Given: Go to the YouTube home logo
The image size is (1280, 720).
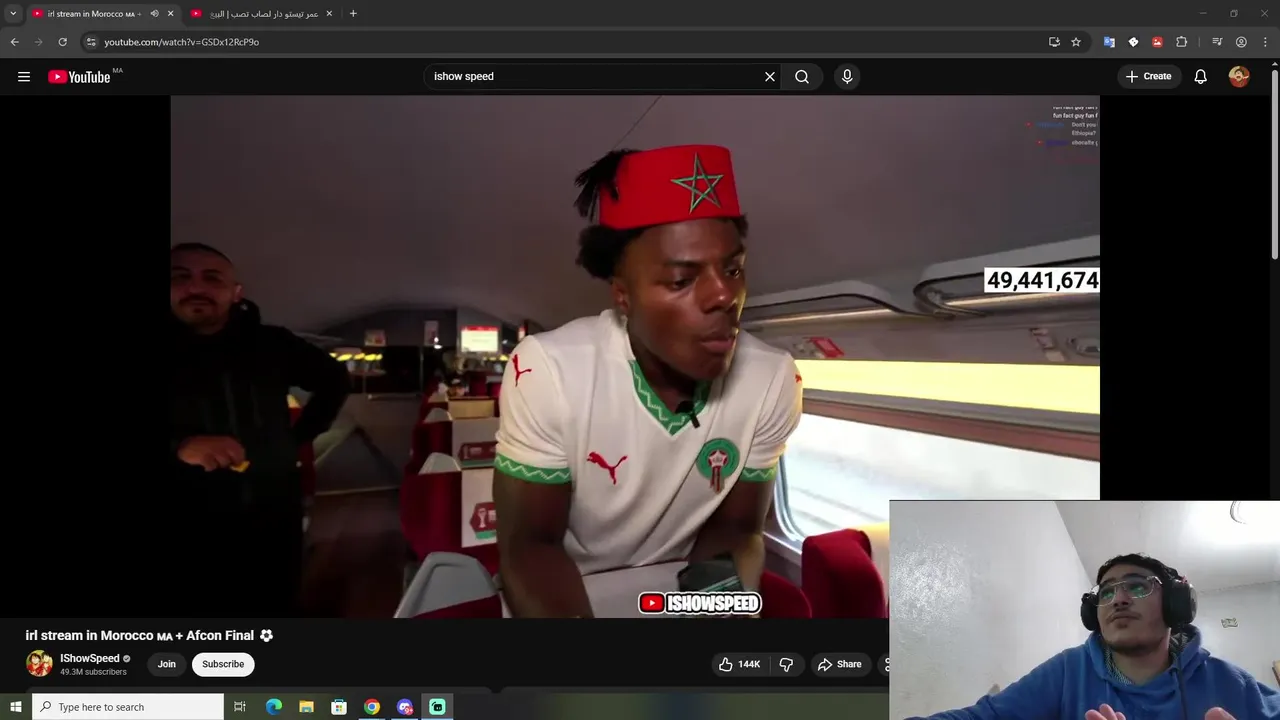Looking at the screenshot, I should click(79, 77).
